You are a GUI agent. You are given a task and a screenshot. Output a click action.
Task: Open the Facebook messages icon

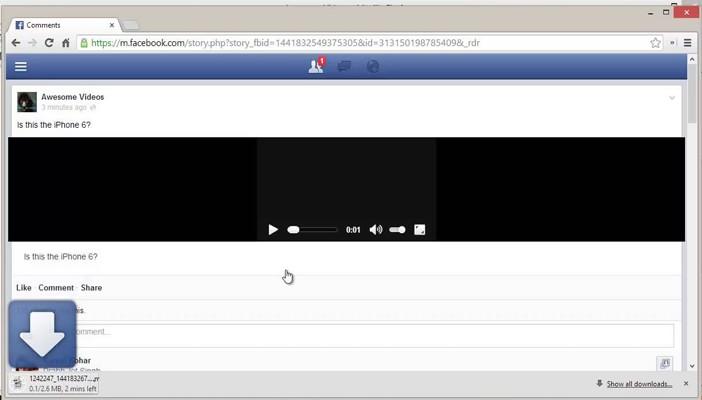pyautogui.click(x=344, y=67)
